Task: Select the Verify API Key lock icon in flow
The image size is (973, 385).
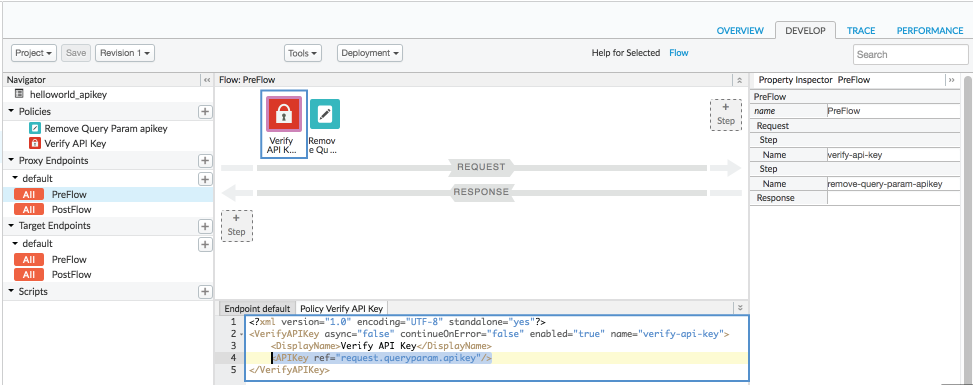Action: [x=284, y=114]
